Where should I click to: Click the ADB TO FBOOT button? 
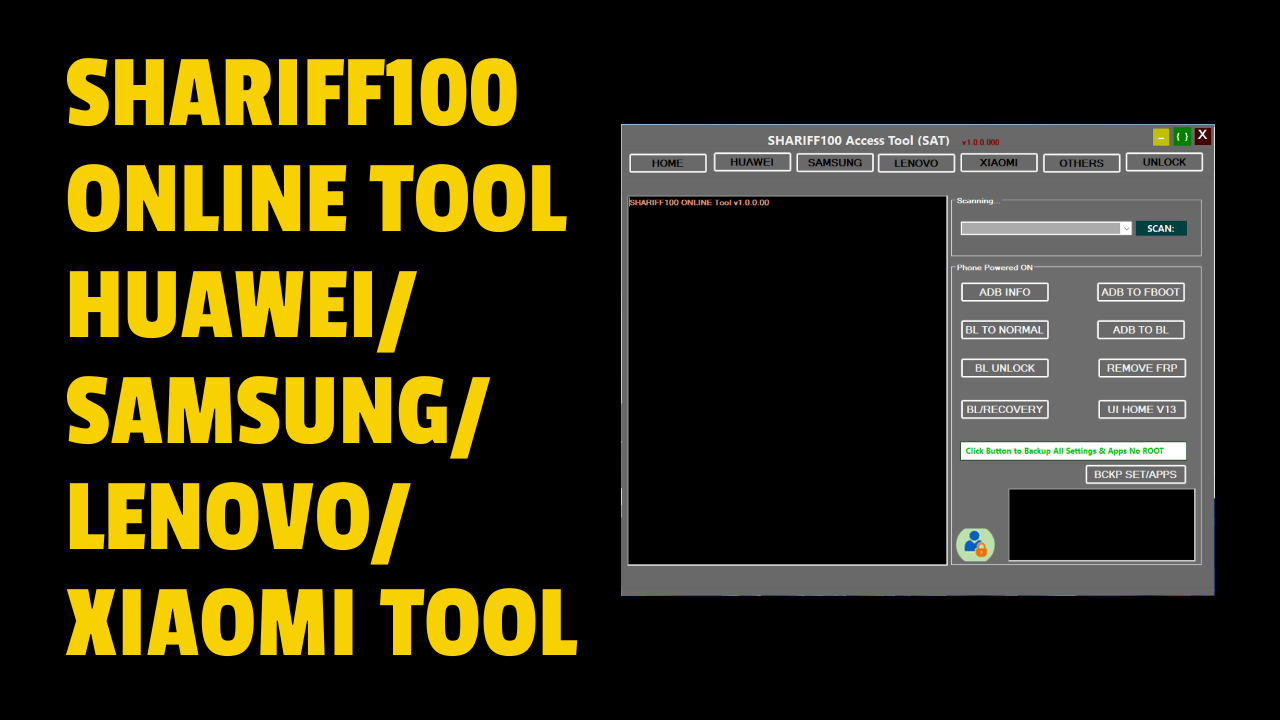click(x=1141, y=292)
